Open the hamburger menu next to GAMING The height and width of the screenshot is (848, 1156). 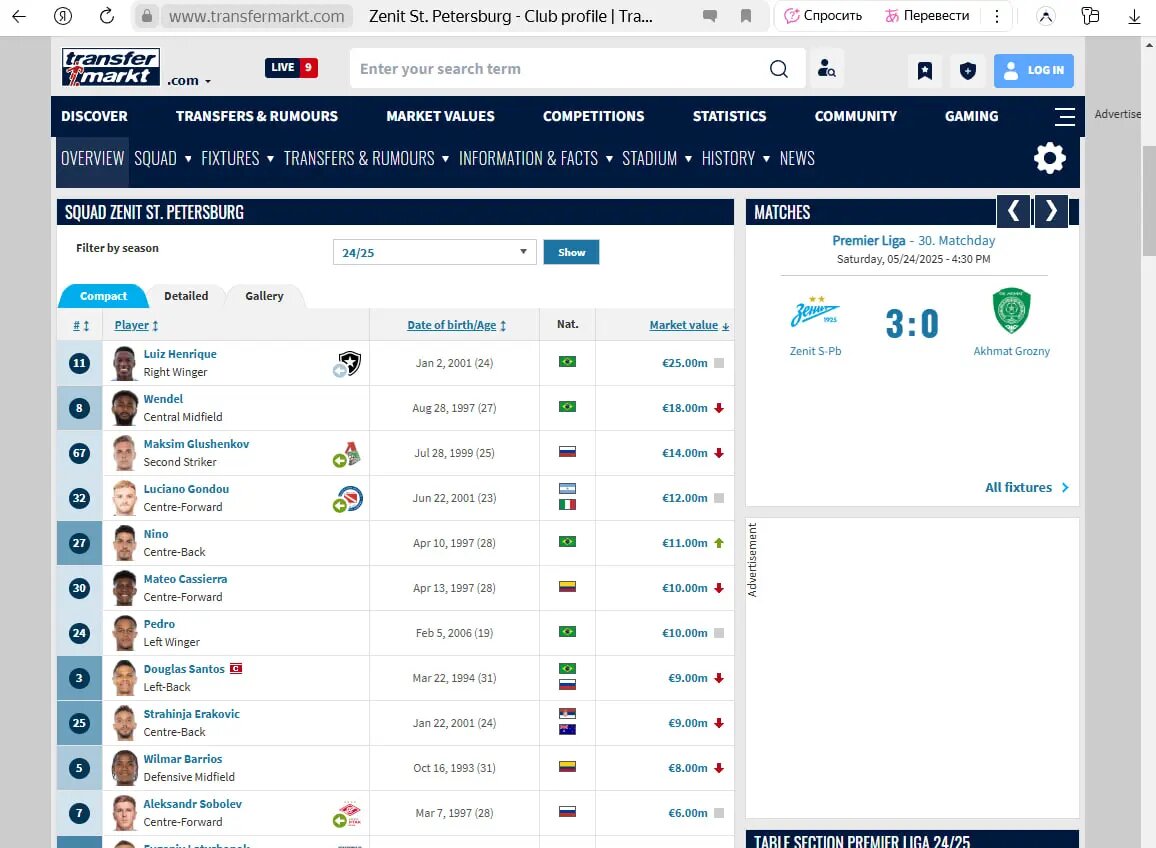pyautogui.click(x=1064, y=116)
